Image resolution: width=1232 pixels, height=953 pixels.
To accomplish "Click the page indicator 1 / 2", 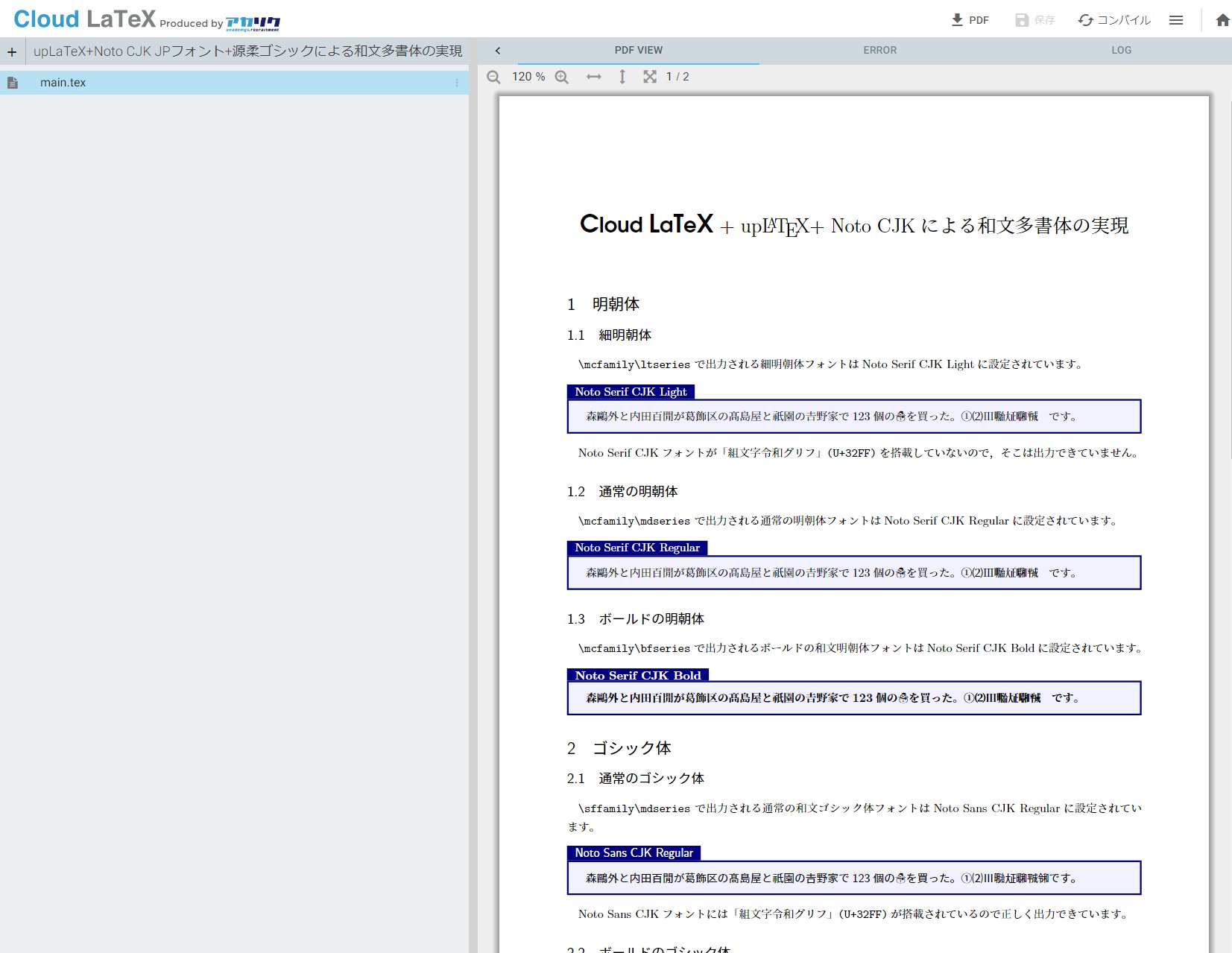I will (x=677, y=77).
